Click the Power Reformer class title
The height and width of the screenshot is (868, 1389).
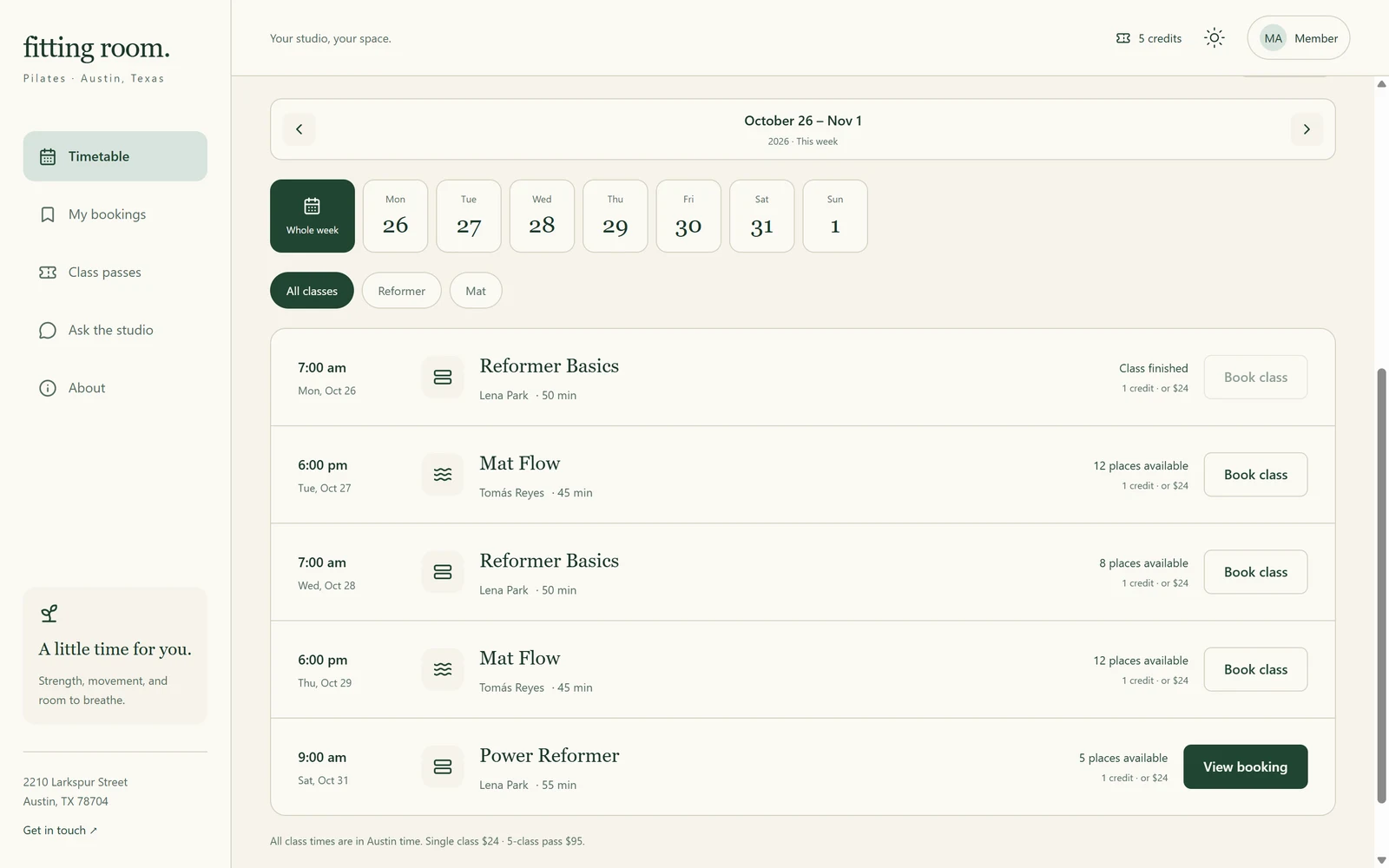[550, 755]
